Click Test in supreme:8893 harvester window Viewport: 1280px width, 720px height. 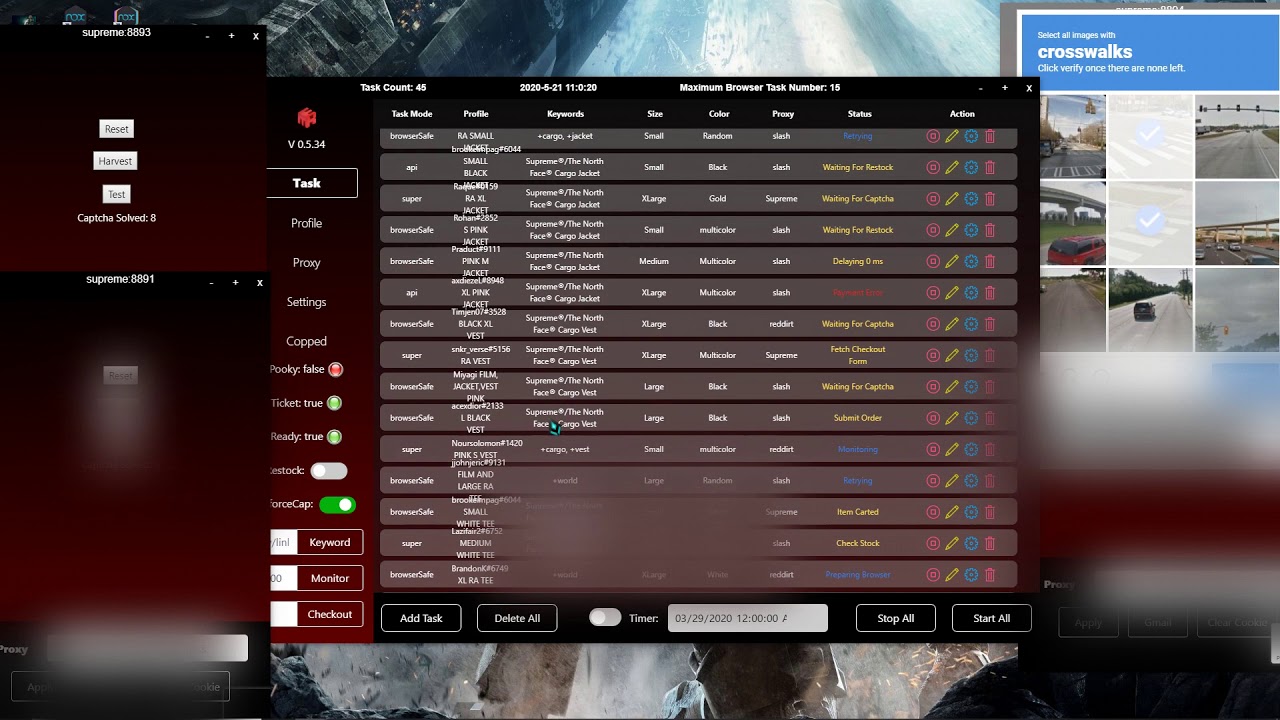[x=117, y=194]
